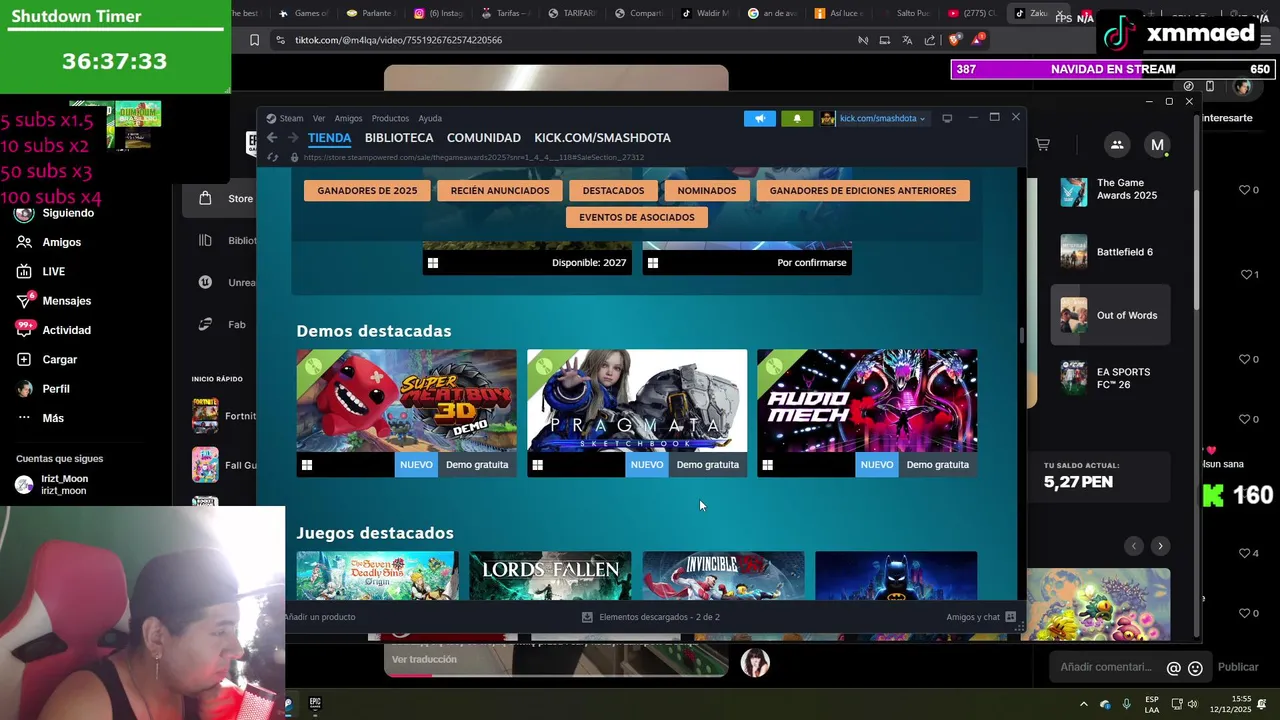Click Demo gratuita under Super Meat Boy 3D
Viewport: 1280px width, 720px height.
[x=477, y=464]
